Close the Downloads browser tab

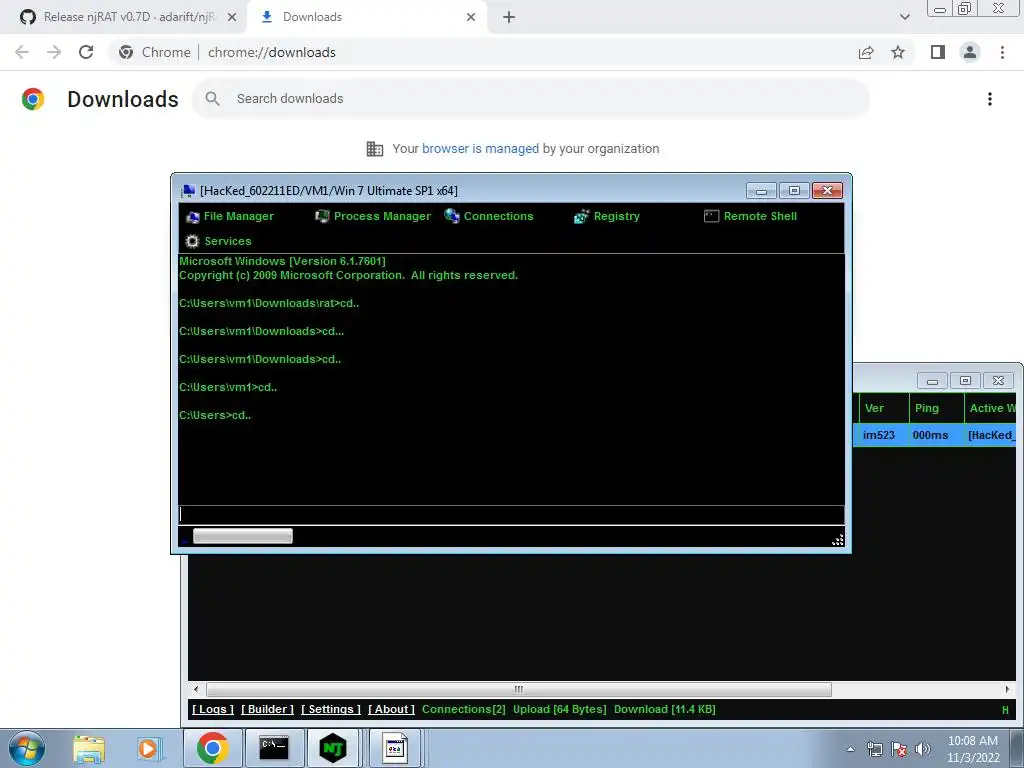pos(471,17)
